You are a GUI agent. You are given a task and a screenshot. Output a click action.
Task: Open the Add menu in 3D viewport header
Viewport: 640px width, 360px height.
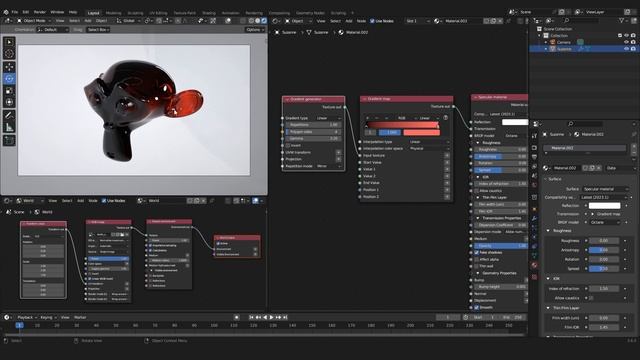pos(88,20)
